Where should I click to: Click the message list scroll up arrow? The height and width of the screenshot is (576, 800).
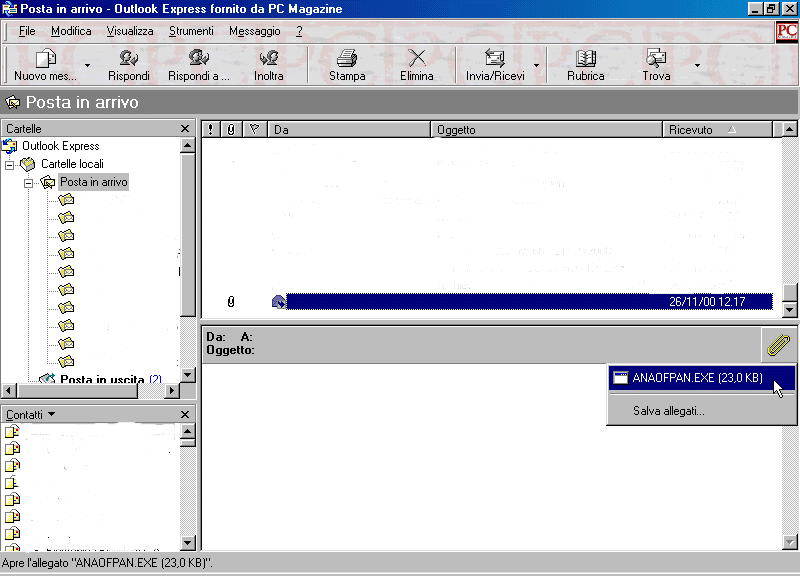(789, 130)
